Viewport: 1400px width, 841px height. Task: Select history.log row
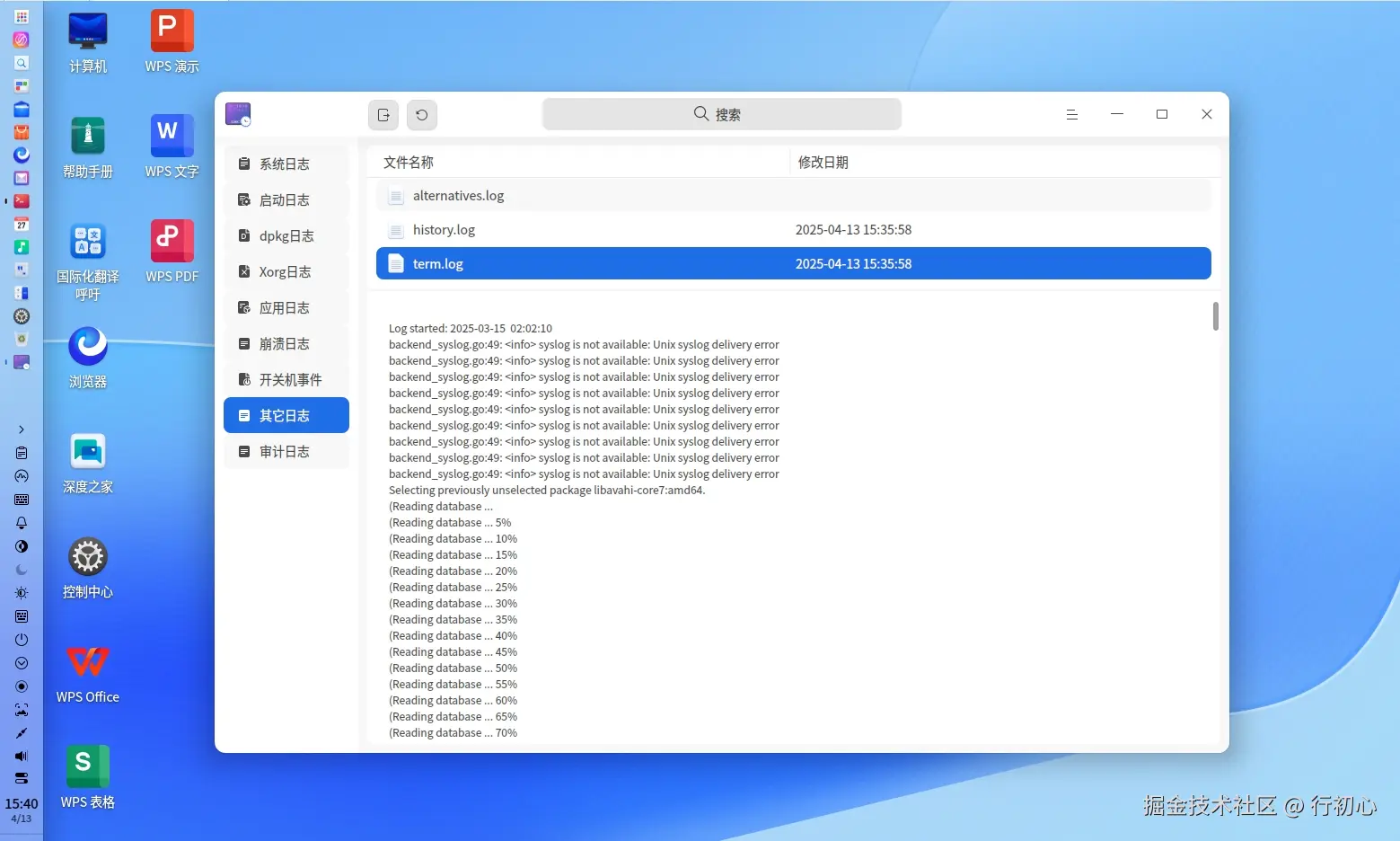point(794,230)
